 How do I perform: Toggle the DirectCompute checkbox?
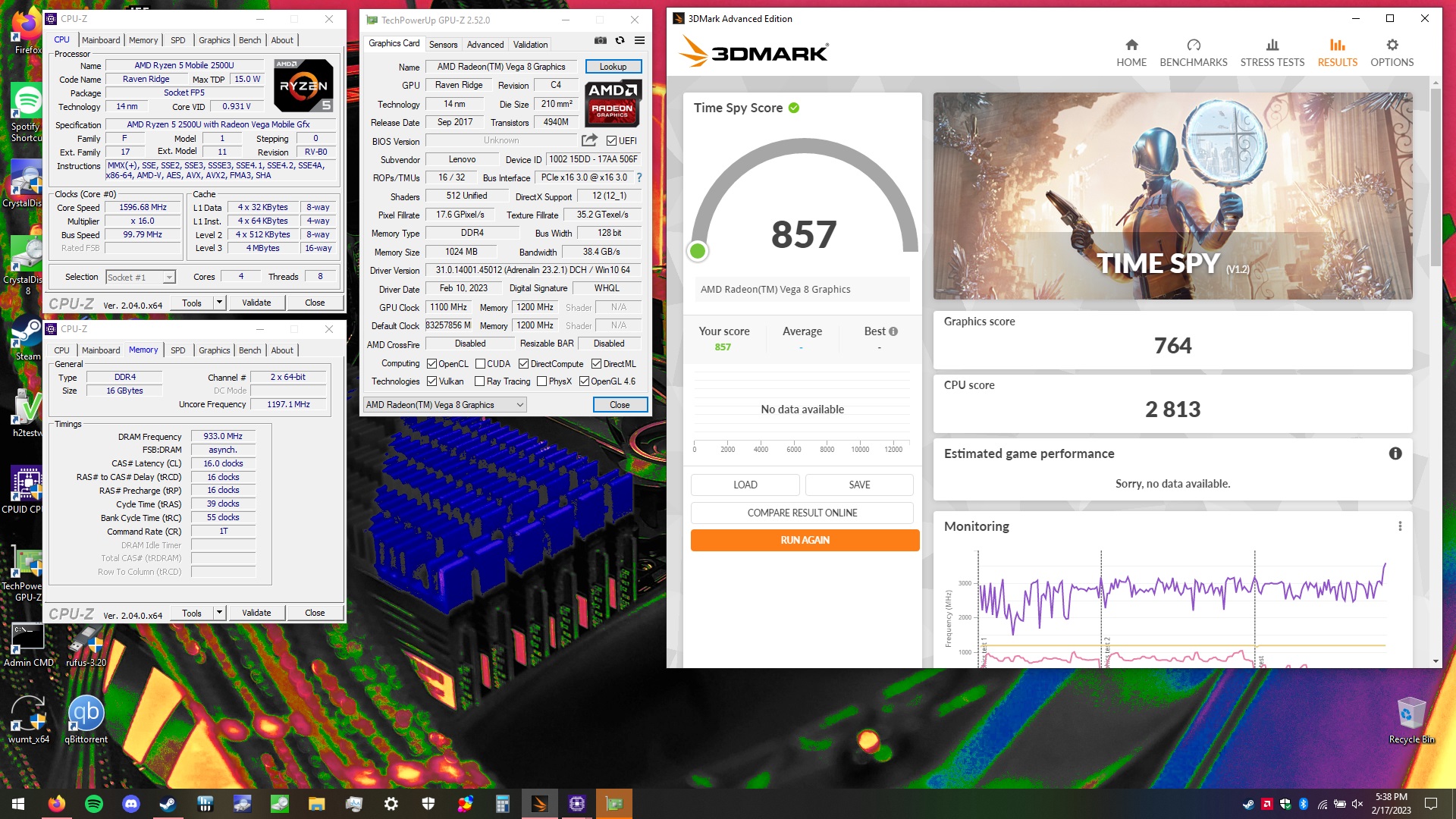[523, 364]
